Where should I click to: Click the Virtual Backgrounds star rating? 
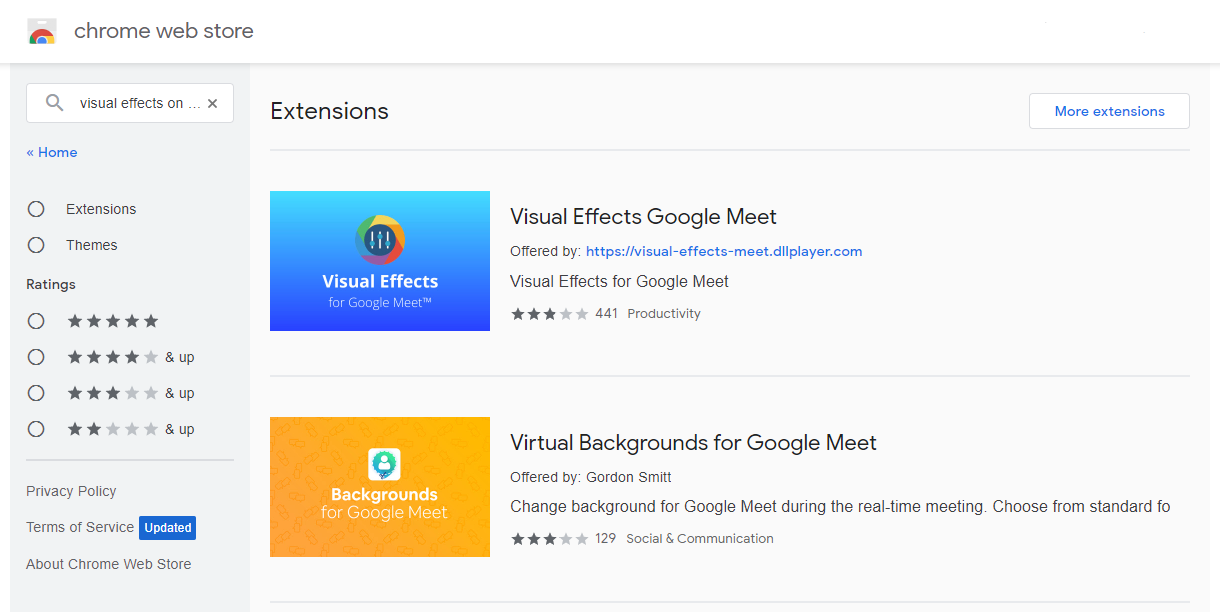[549, 538]
